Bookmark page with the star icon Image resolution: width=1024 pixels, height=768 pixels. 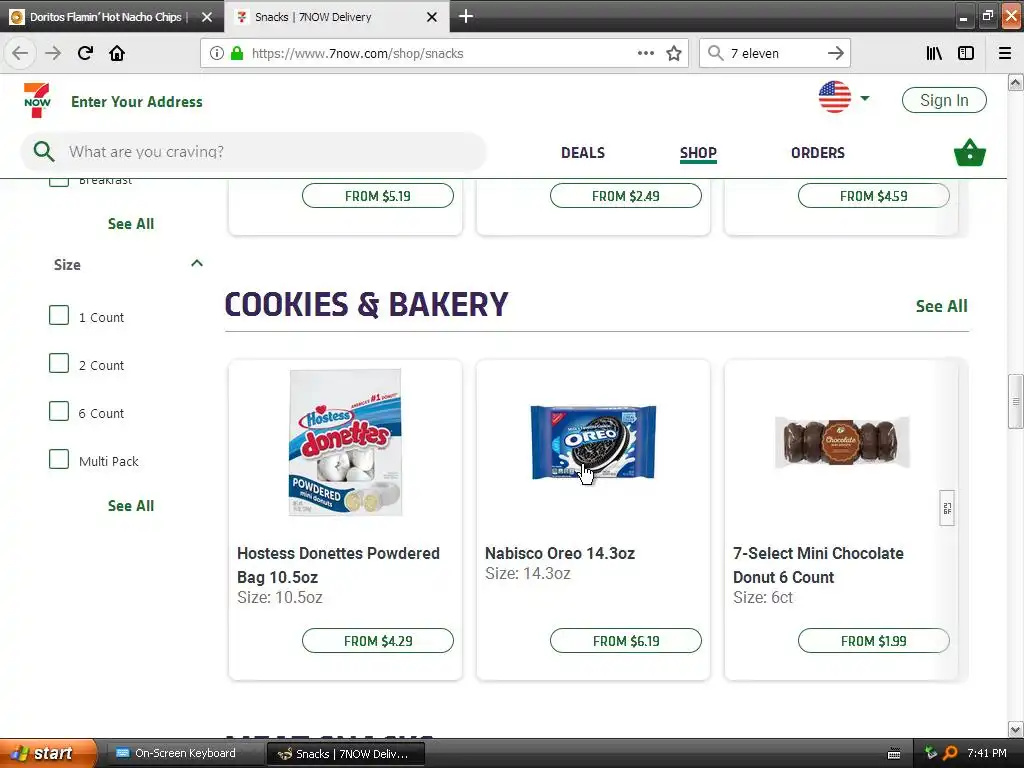[x=674, y=54]
